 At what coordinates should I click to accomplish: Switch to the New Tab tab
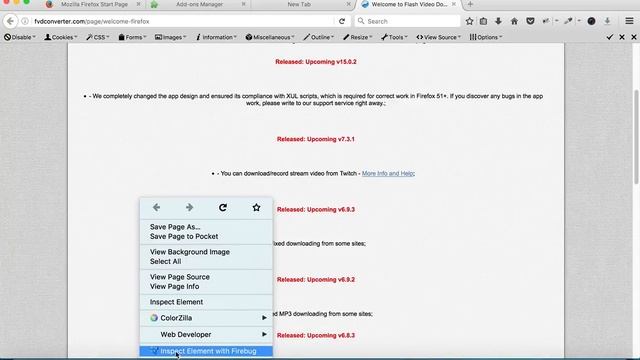299,4
